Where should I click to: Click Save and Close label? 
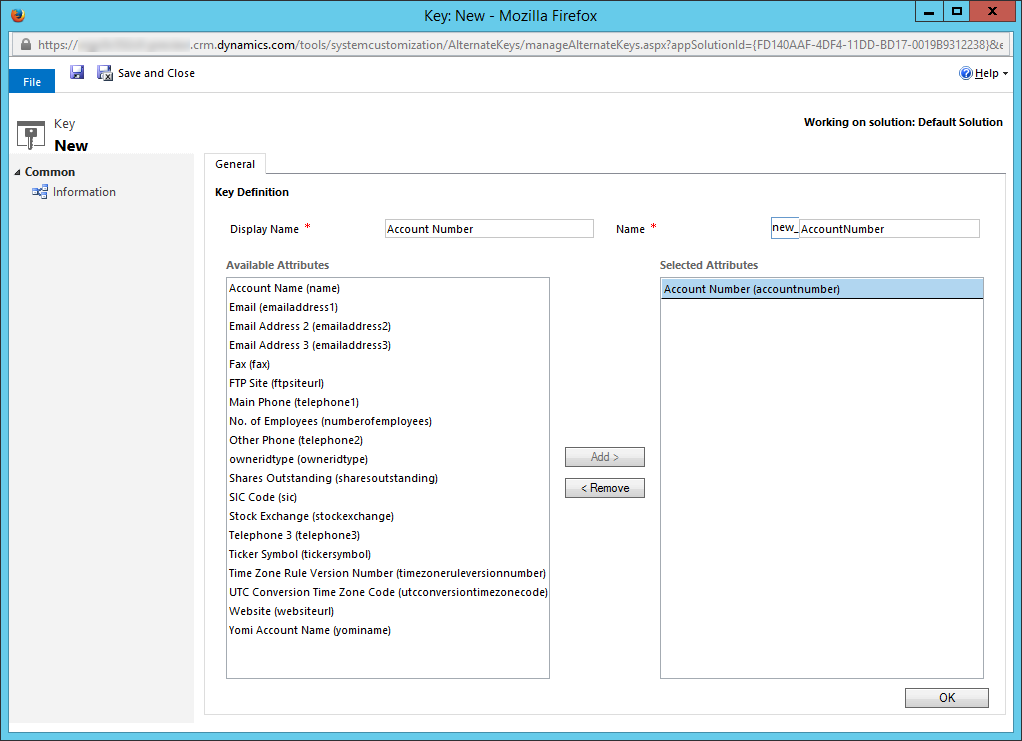[x=156, y=72]
